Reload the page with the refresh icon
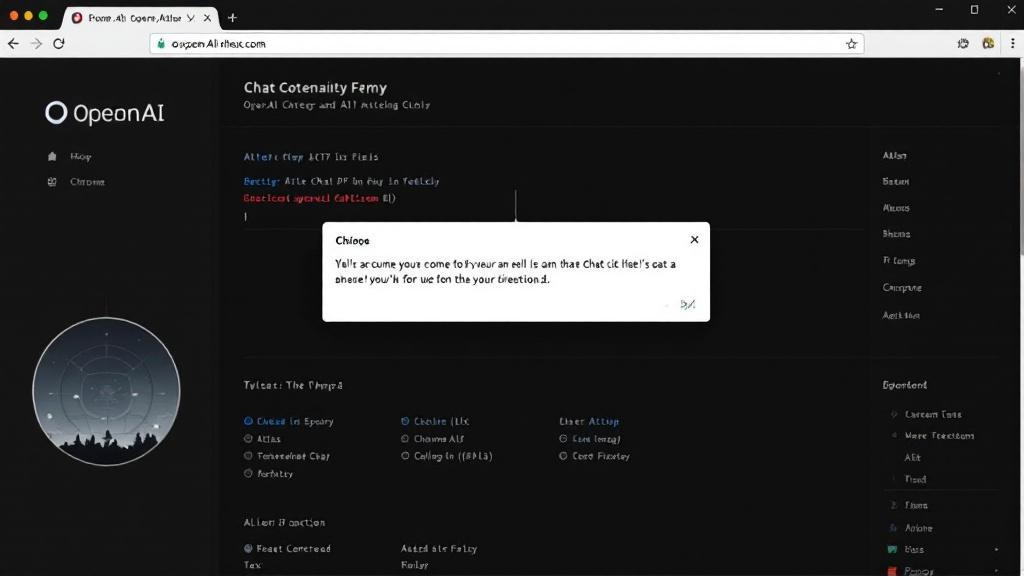 59,44
